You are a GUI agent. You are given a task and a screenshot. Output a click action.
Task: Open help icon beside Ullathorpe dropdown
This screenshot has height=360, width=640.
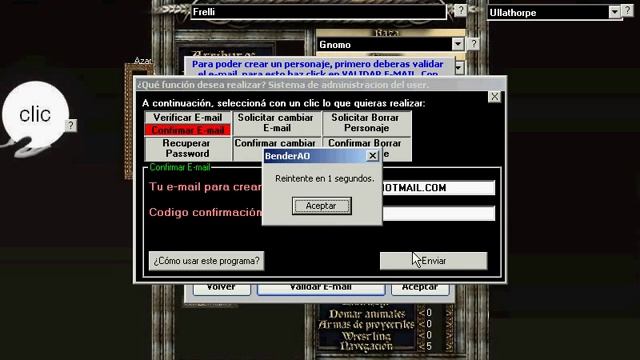(x=627, y=11)
